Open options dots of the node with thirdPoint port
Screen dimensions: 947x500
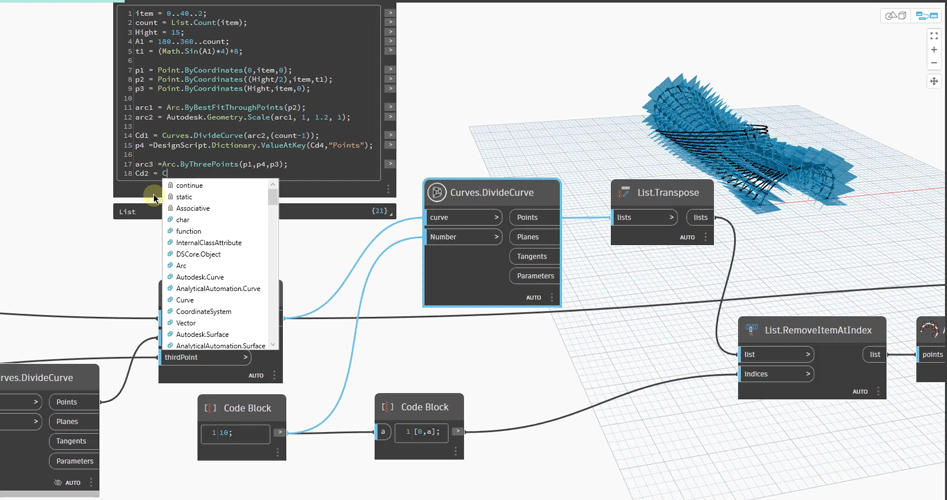(274, 375)
